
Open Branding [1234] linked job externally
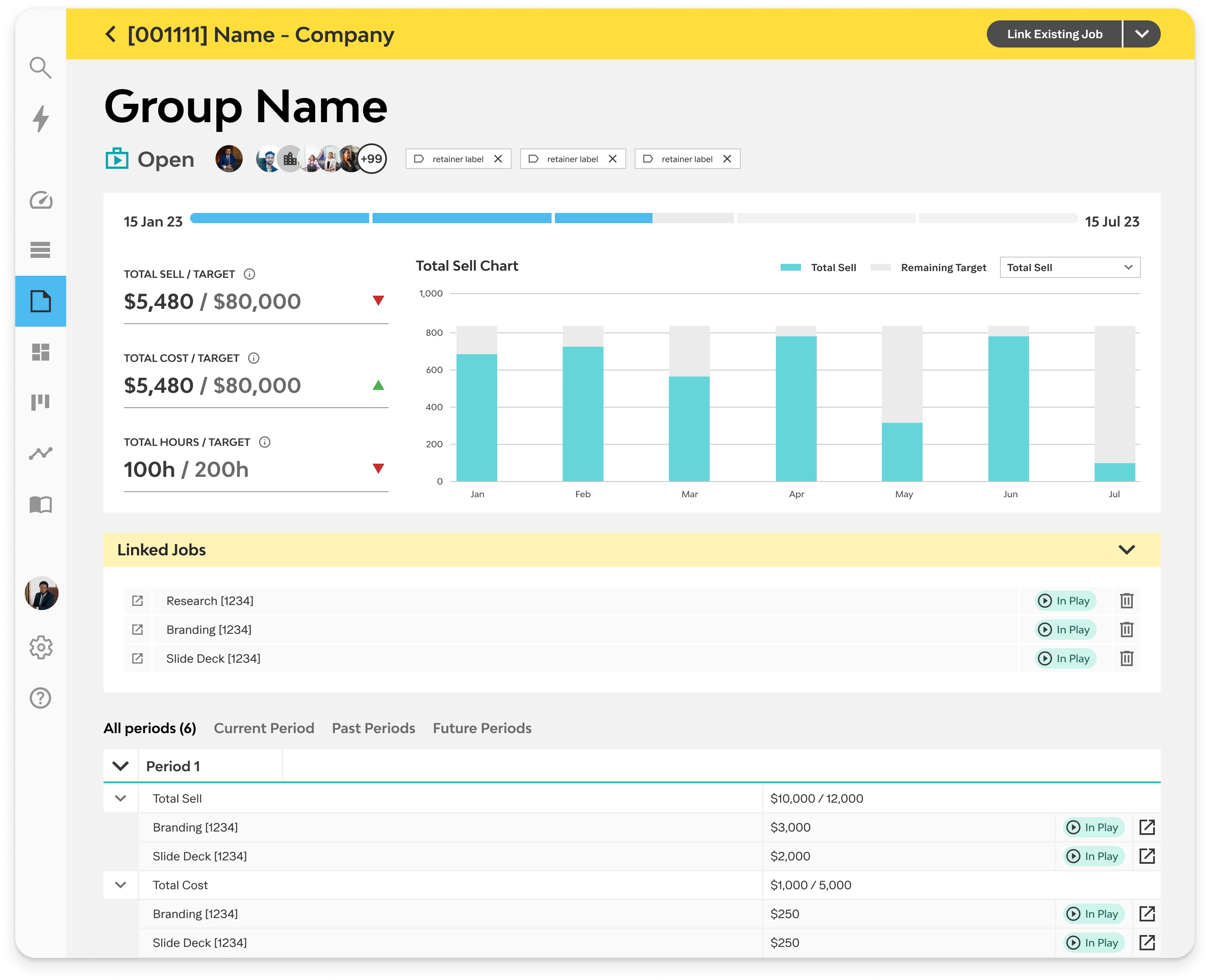tap(137, 630)
